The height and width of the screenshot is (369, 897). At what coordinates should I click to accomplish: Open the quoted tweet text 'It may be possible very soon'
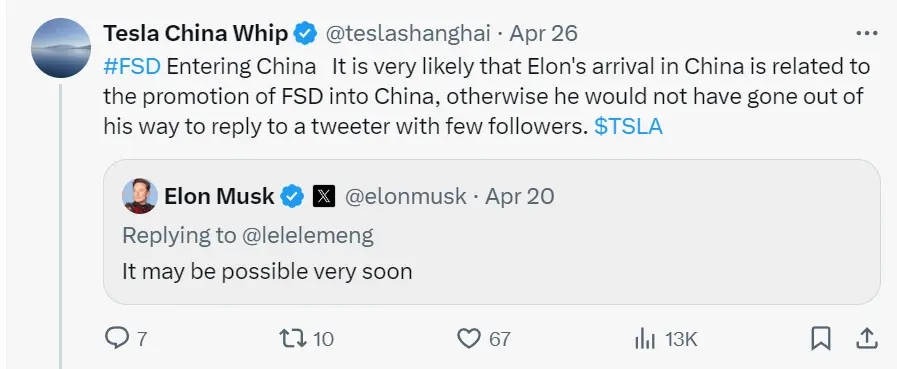pos(267,271)
